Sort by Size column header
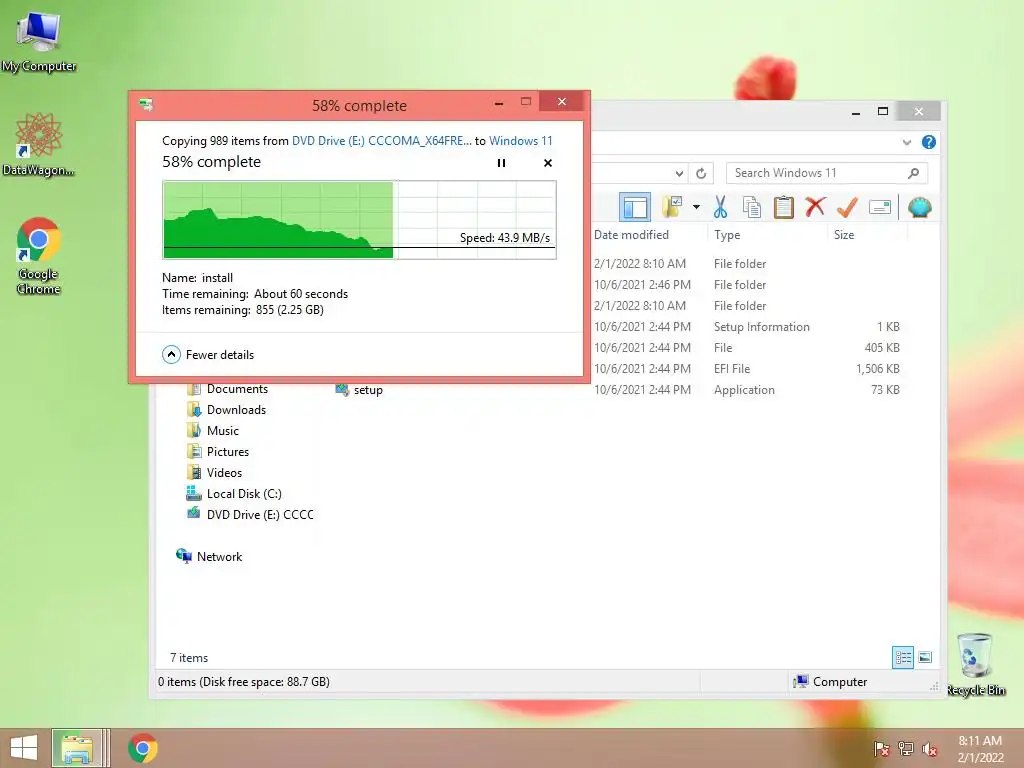This screenshot has height=768, width=1024. tap(844, 234)
